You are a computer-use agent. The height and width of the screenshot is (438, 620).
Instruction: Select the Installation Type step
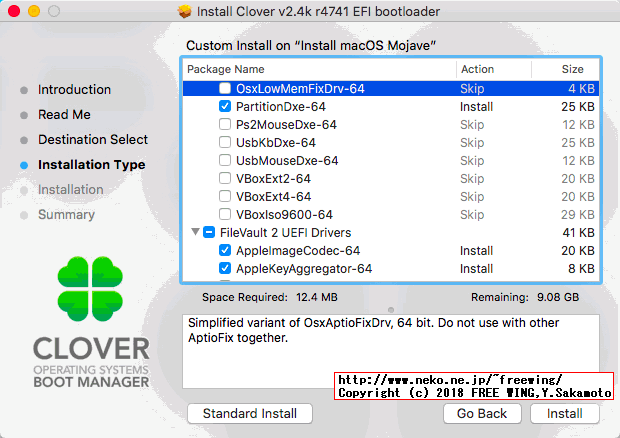tap(92, 165)
